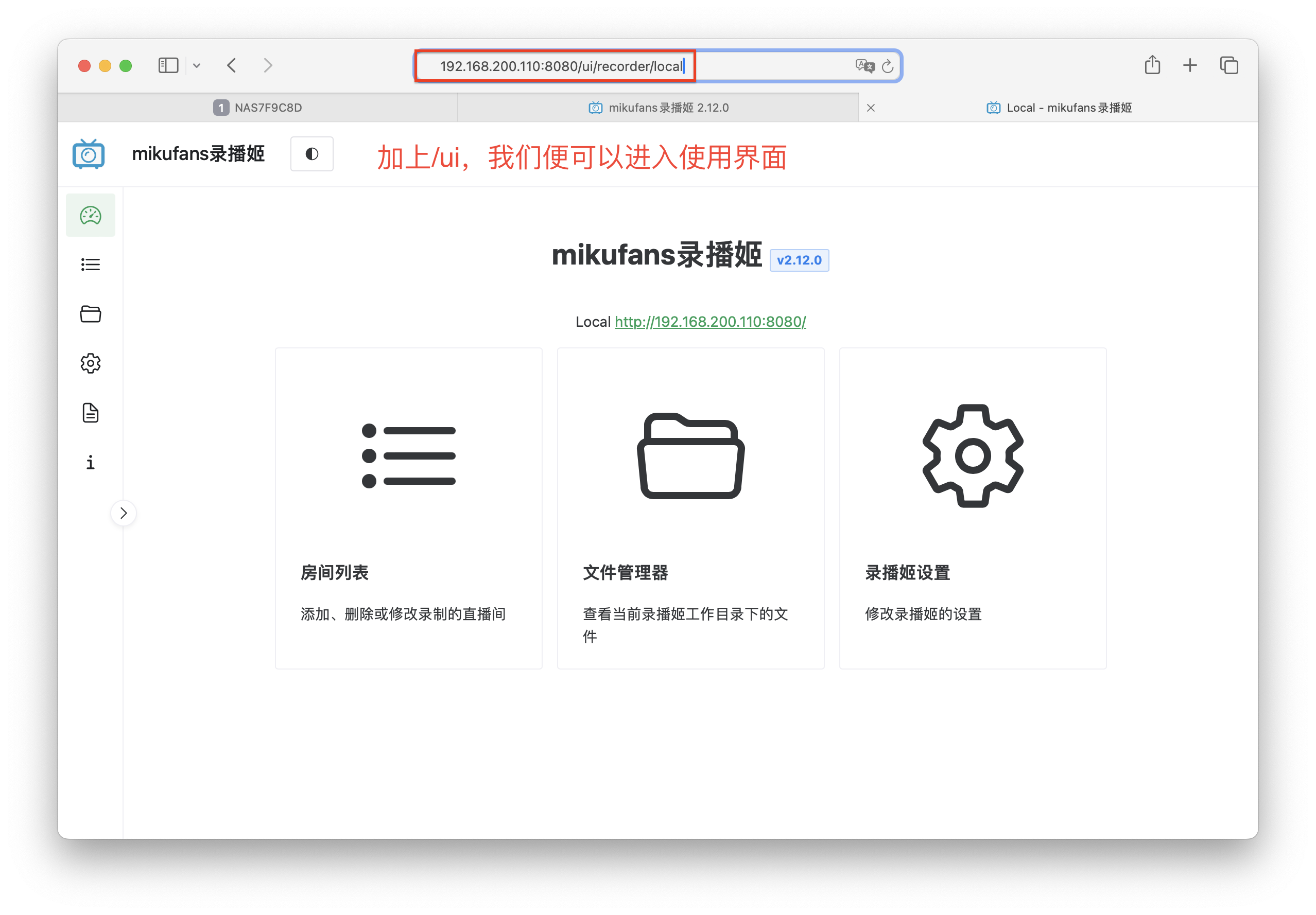This screenshot has height=915, width=1316.
Task: Click 添加、删除或修改录制的直播间 description
Action: coord(403,614)
